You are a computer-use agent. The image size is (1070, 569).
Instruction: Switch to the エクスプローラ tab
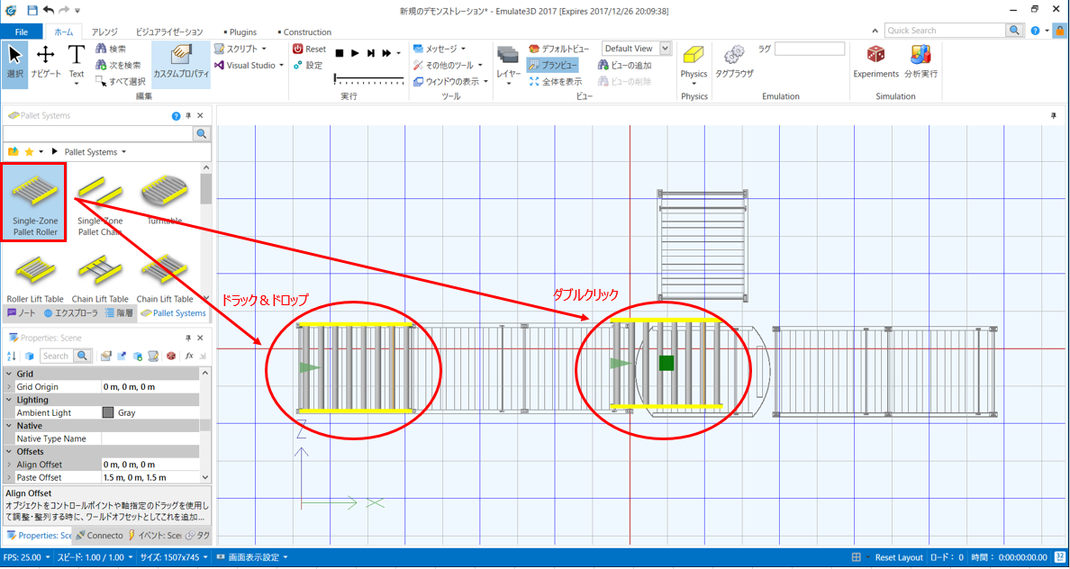click(x=72, y=313)
